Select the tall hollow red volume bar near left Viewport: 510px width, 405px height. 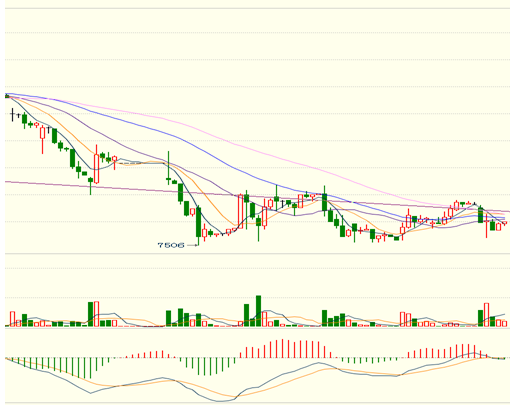point(97,314)
